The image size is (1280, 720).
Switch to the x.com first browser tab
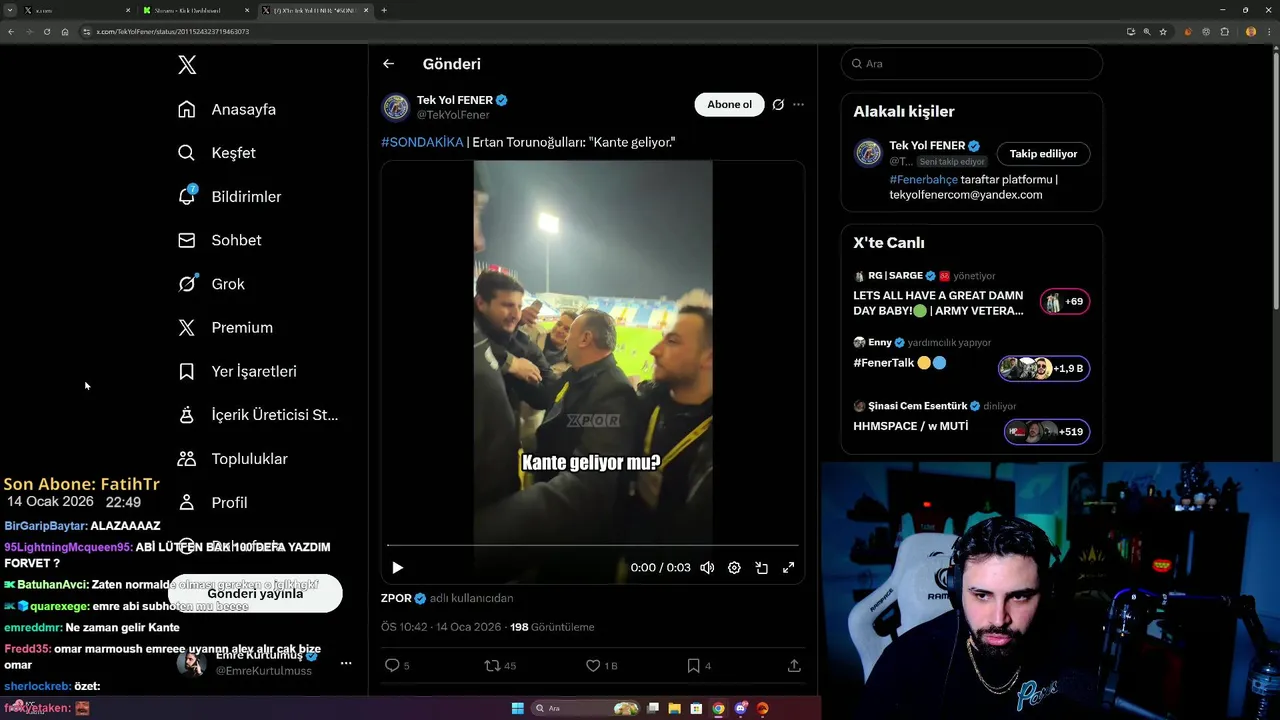click(75, 10)
